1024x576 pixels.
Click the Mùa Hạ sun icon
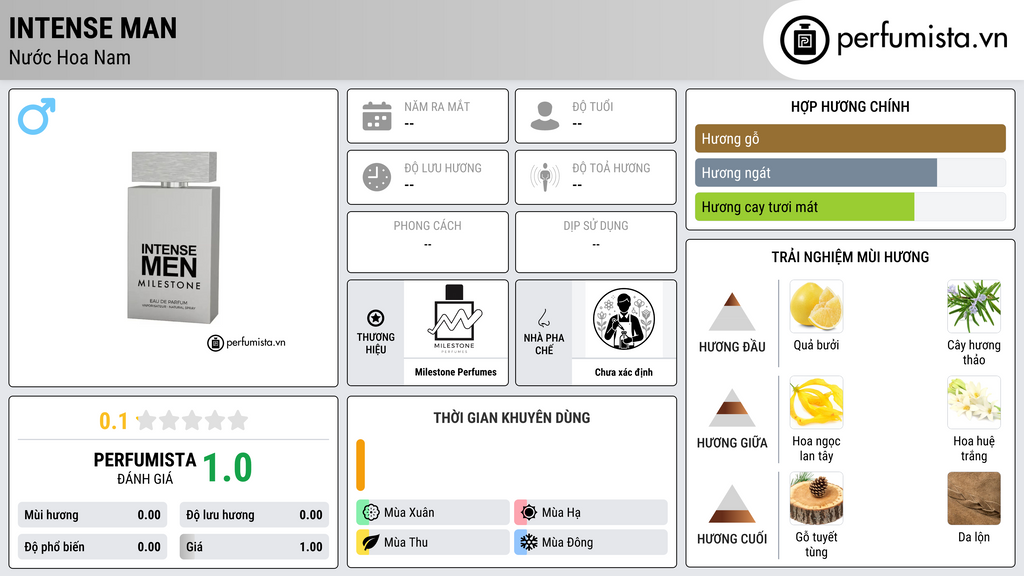528,512
